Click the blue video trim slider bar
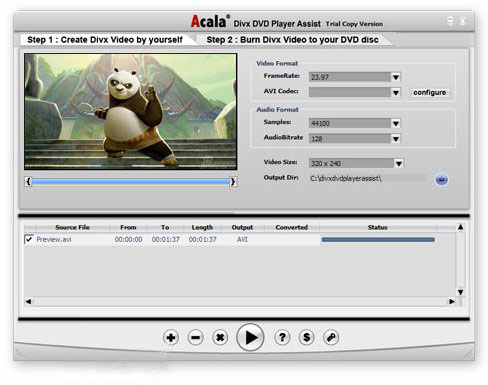 click(131, 182)
